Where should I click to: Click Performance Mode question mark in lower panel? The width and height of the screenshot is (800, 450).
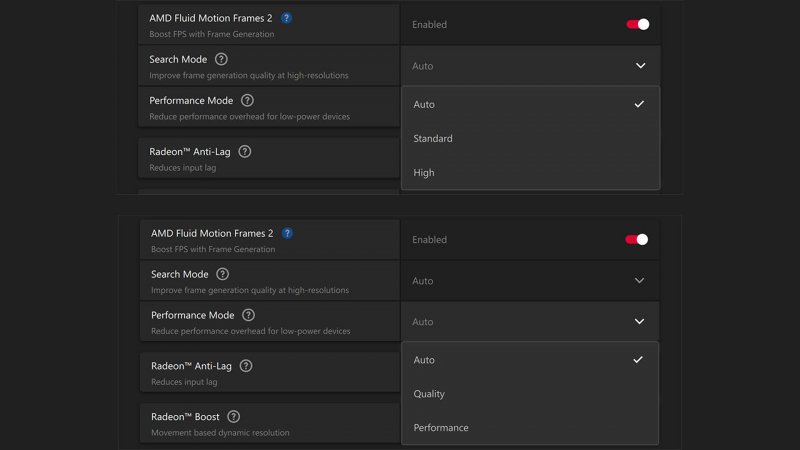tap(248, 315)
